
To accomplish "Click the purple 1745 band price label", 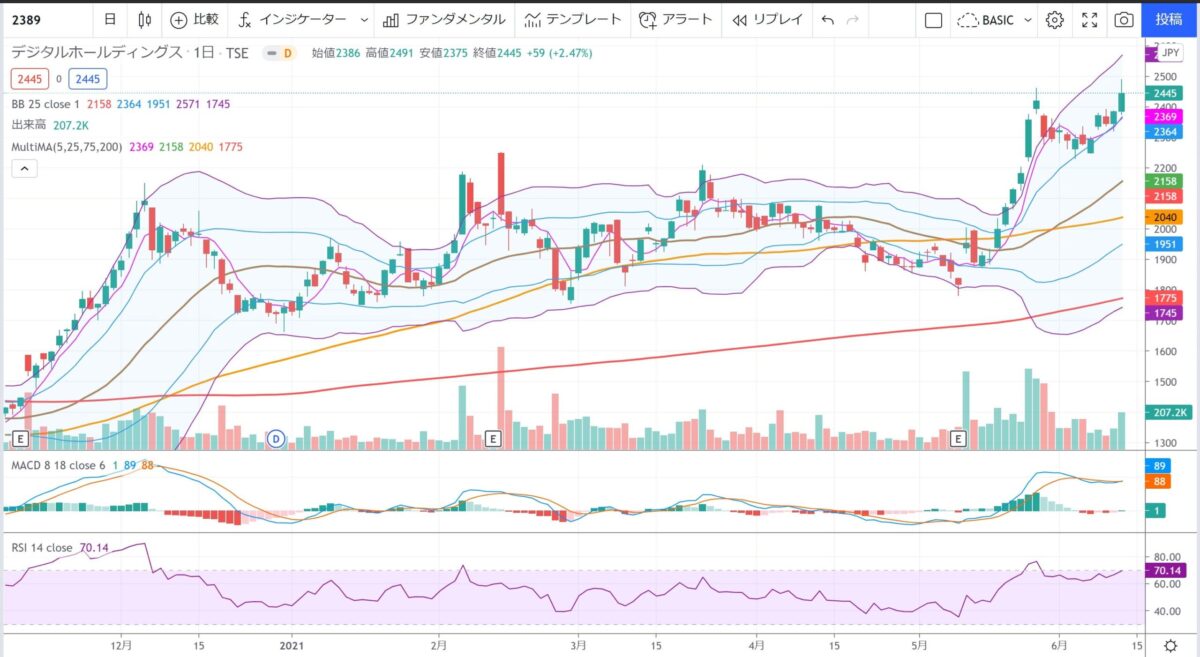I will point(1166,313).
